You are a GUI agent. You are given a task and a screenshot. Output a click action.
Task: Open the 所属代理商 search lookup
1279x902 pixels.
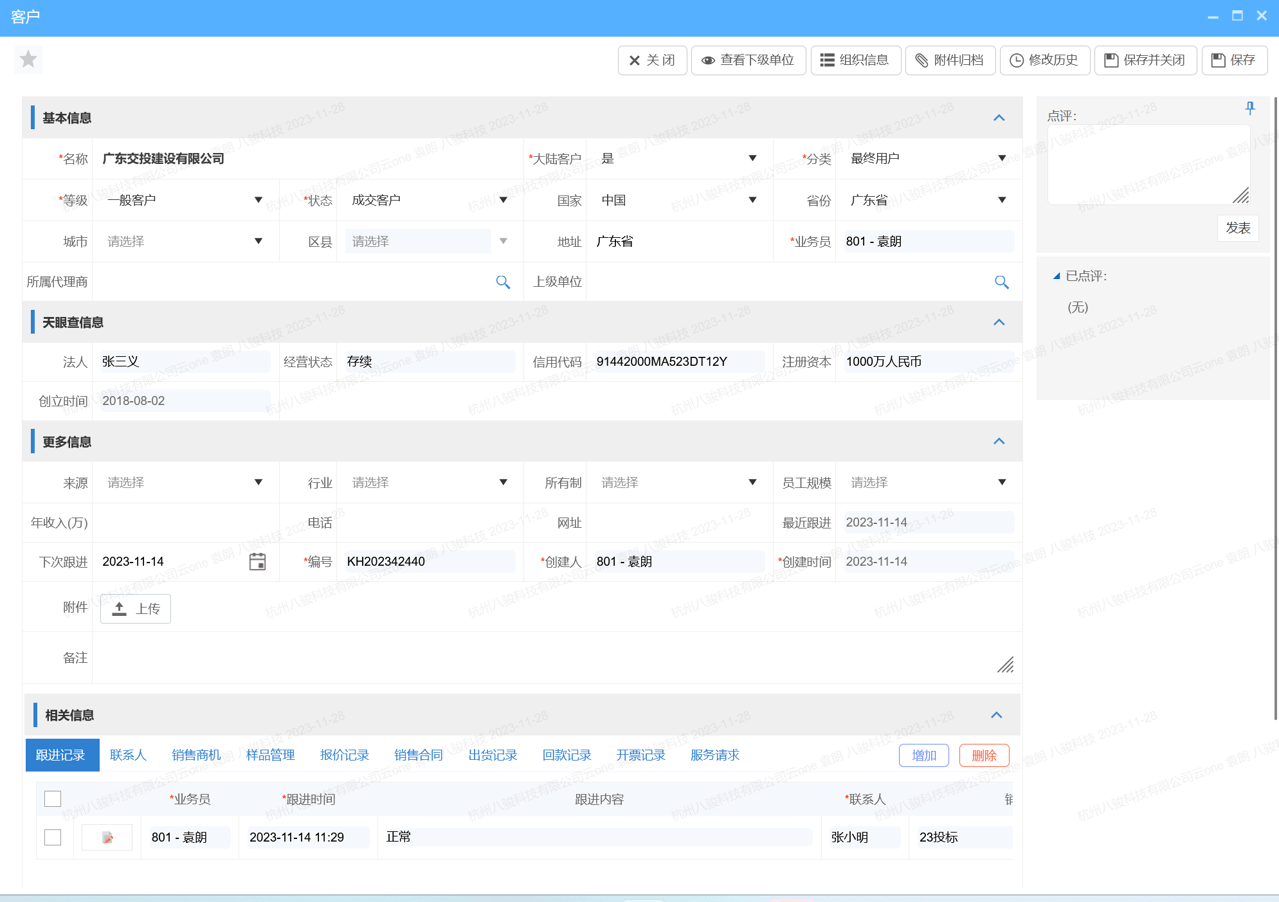click(503, 282)
